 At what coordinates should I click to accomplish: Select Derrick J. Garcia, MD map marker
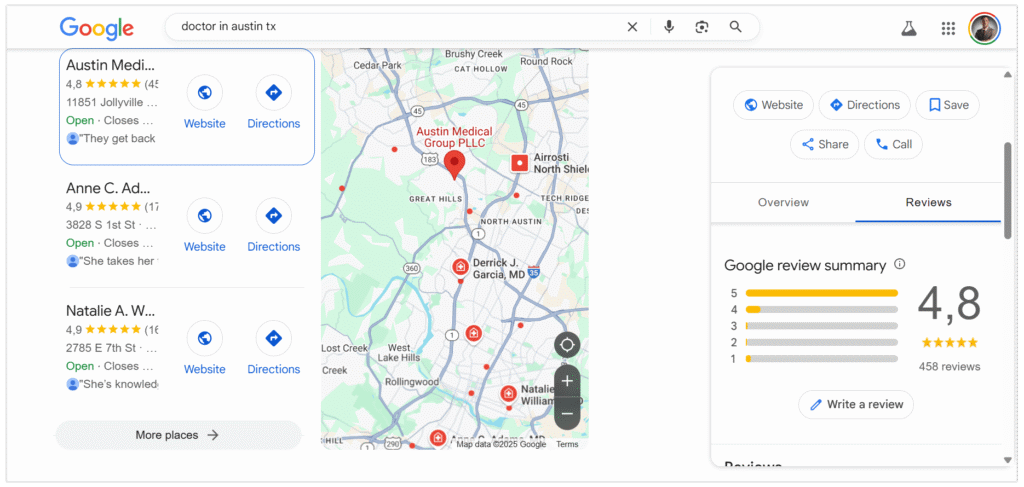pos(460,266)
